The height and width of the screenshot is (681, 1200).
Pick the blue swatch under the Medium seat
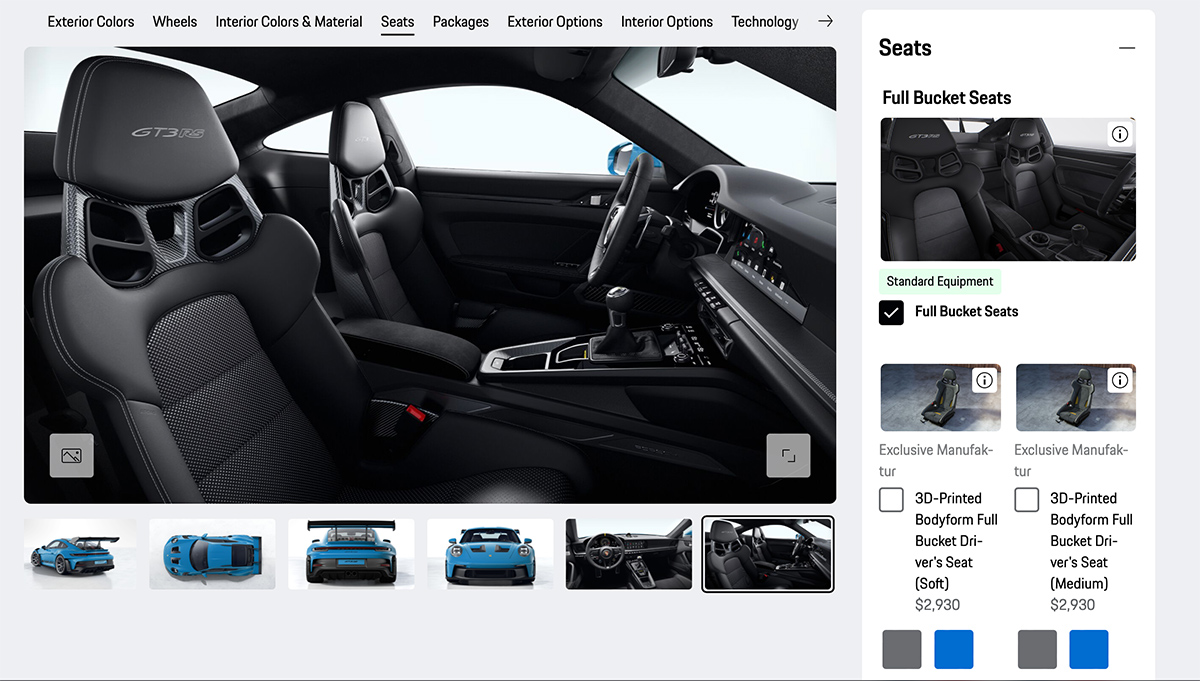point(1089,649)
